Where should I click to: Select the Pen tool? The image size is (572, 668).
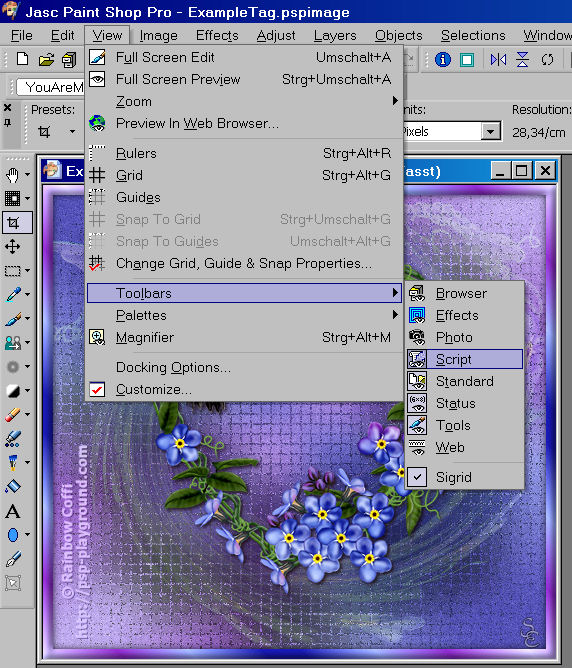(13, 559)
